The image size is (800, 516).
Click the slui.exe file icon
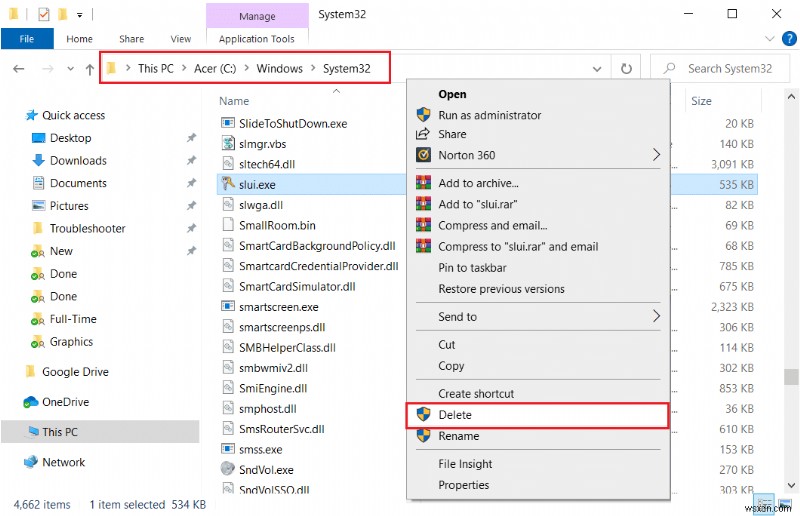(228, 183)
